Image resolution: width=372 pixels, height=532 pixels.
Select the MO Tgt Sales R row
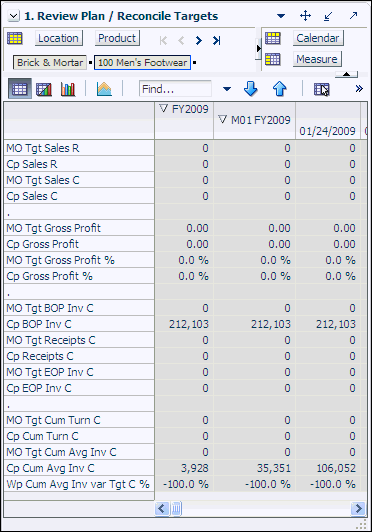coord(79,148)
